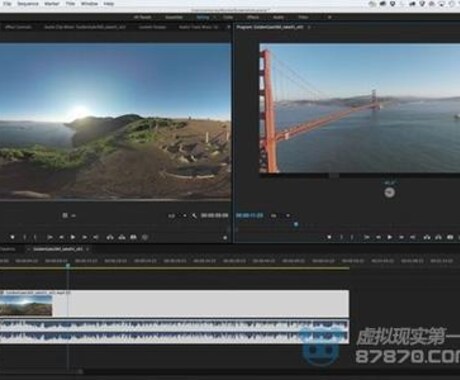
Task: Open the Source monitor button editor
Action: [x=225, y=238]
